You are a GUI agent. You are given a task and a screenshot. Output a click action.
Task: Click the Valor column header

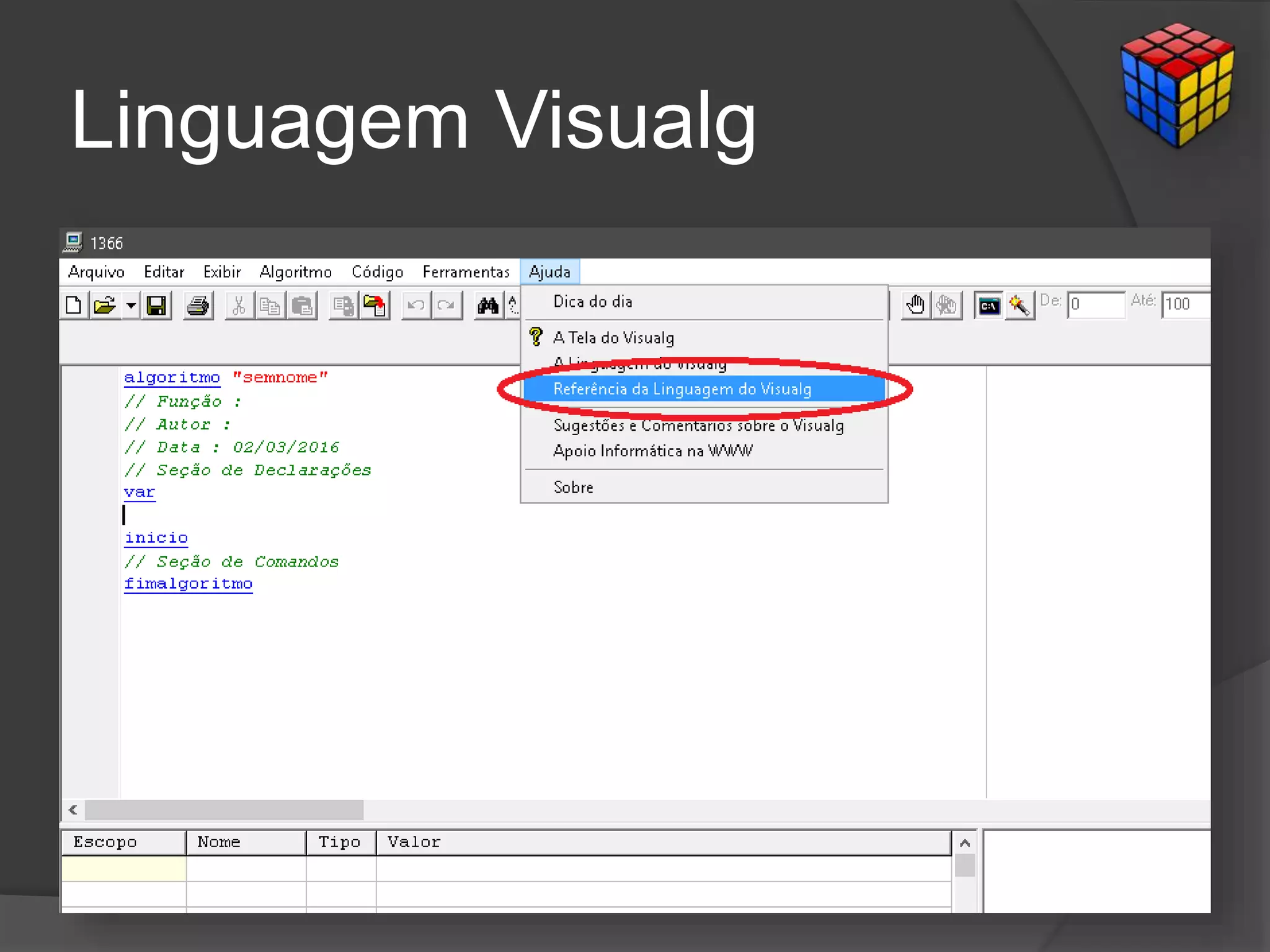[664, 843]
